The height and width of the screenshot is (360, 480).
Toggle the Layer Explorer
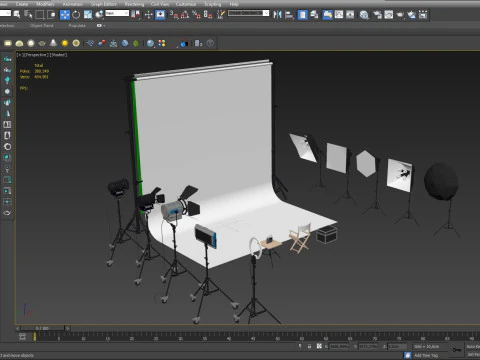click(314, 14)
